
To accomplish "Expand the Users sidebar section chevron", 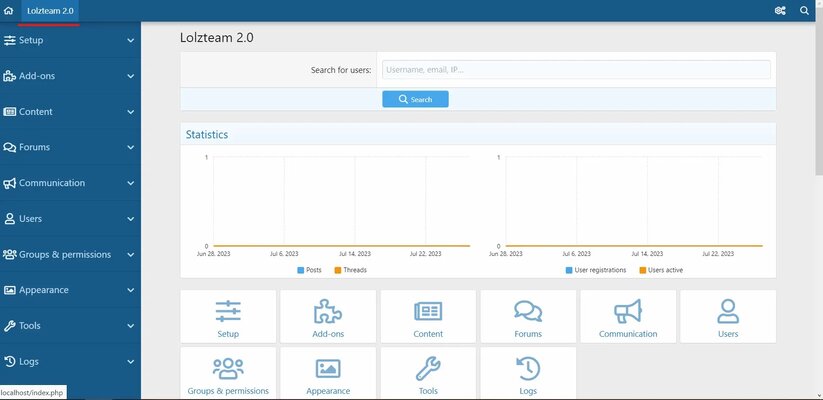I will coord(131,219).
